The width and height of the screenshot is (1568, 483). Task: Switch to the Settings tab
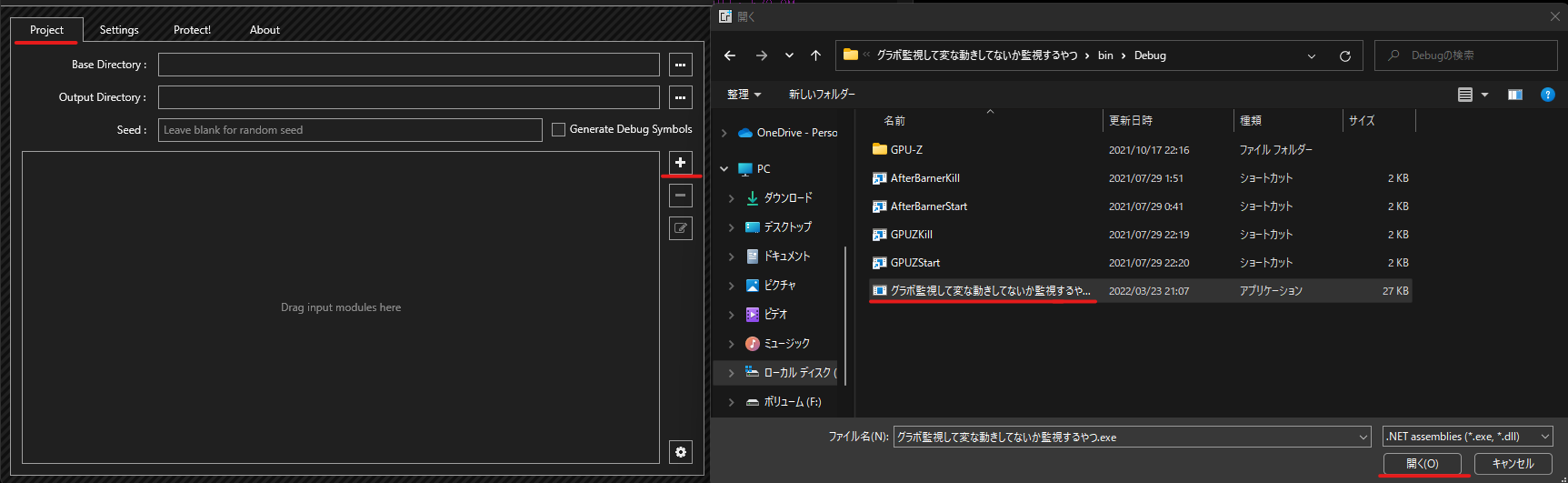coord(119,30)
